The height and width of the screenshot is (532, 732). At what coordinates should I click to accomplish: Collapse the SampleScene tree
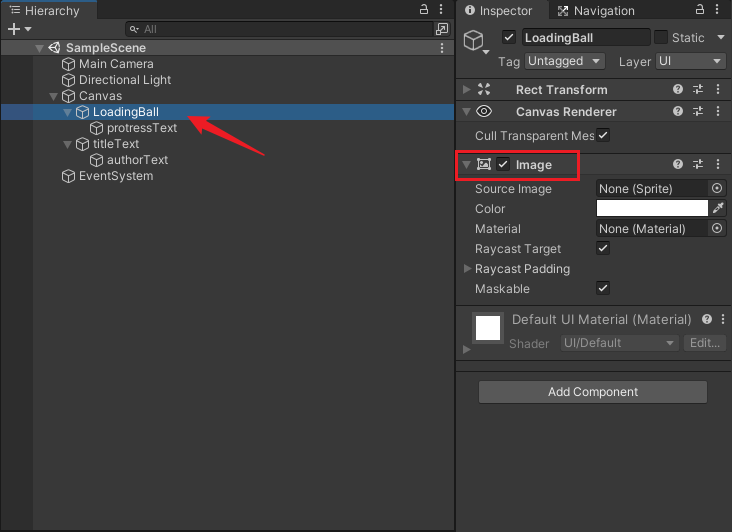40,48
